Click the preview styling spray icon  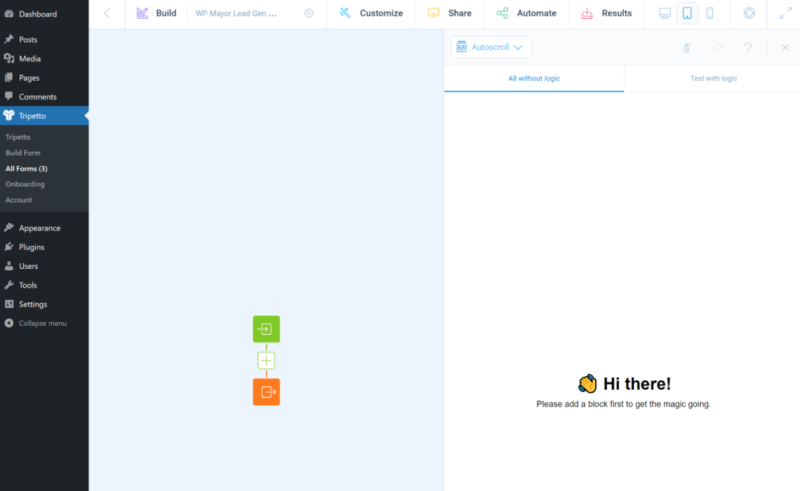pos(687,47)
